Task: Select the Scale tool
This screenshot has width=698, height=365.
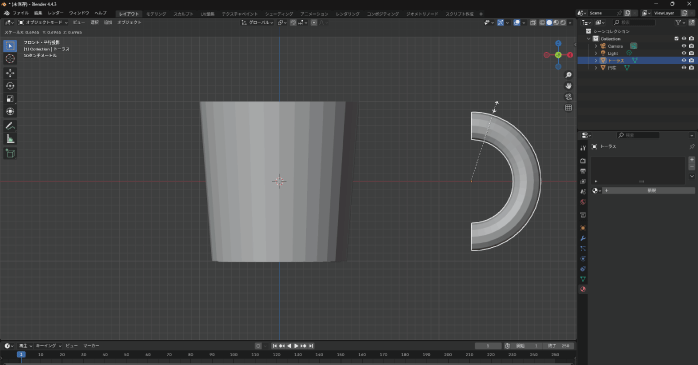Action: 10,99
